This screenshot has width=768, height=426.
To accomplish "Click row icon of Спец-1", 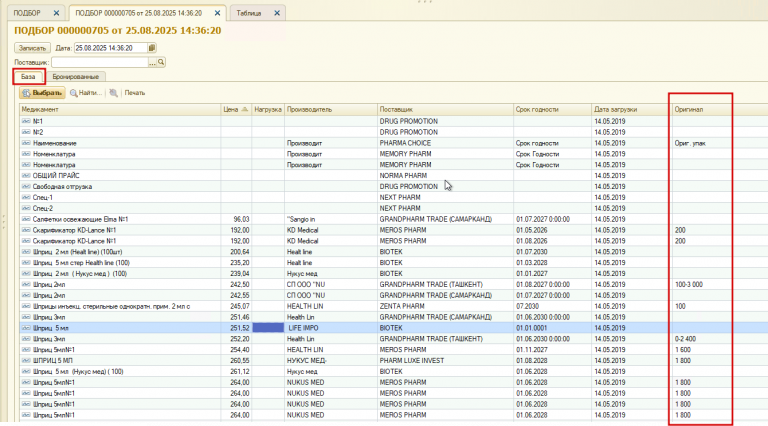I will (x=26, y=197).
